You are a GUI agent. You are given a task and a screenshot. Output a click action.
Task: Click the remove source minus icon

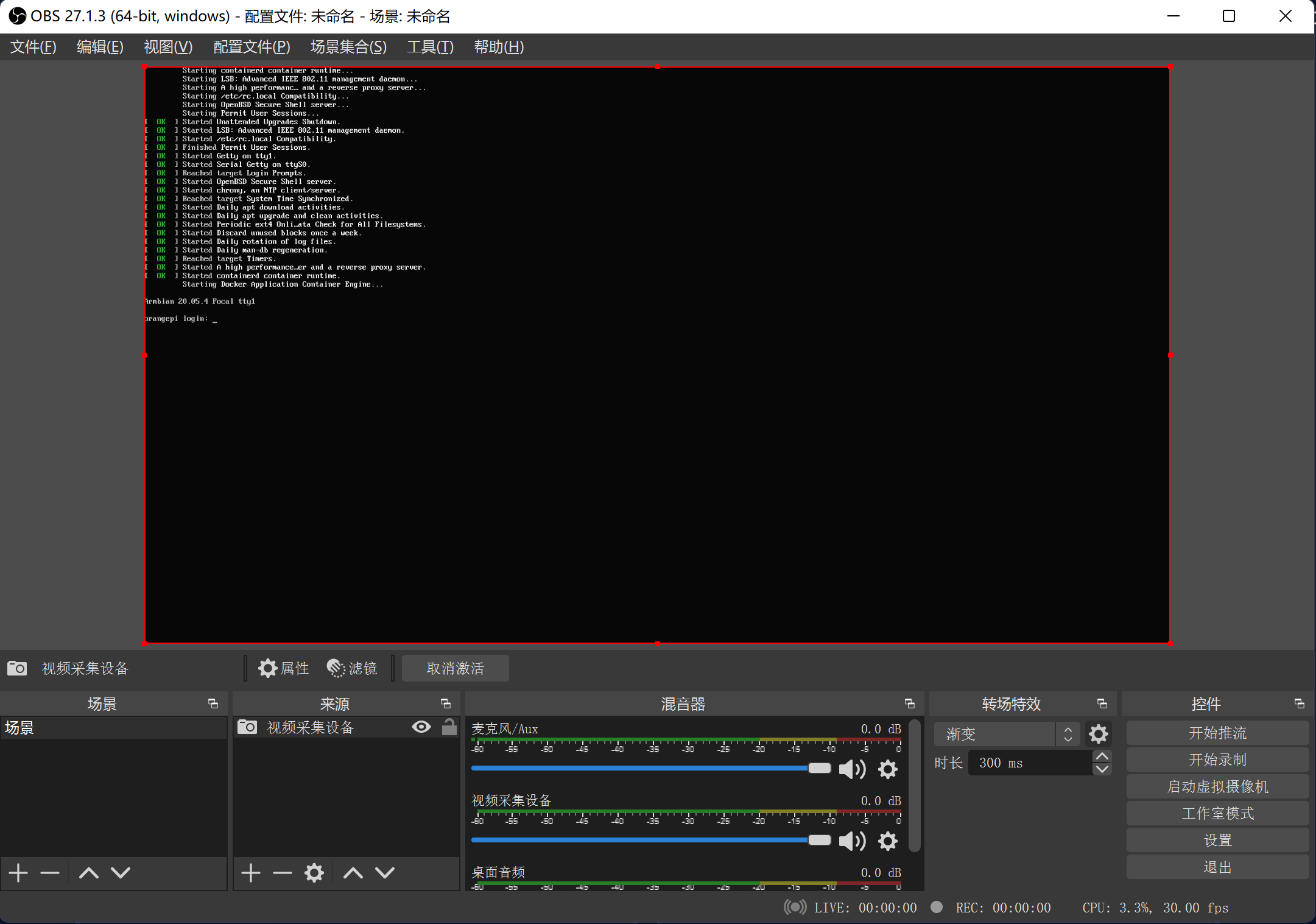[x=282, y=873]
